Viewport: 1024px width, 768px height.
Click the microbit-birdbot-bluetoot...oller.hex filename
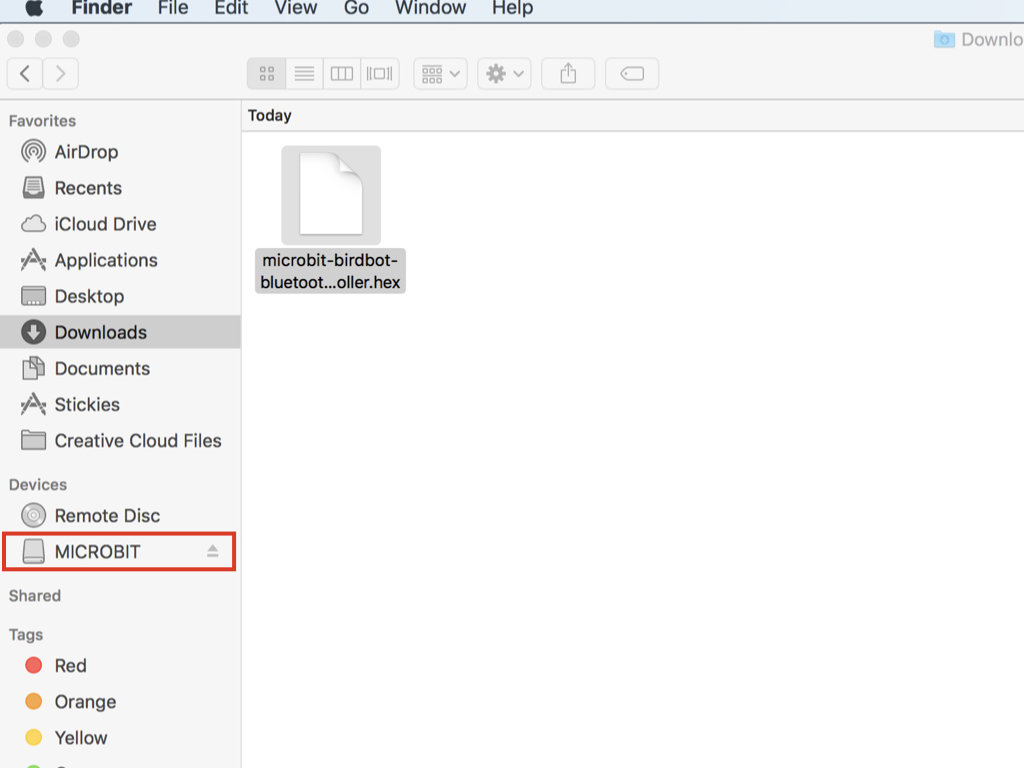pos(330,271)
